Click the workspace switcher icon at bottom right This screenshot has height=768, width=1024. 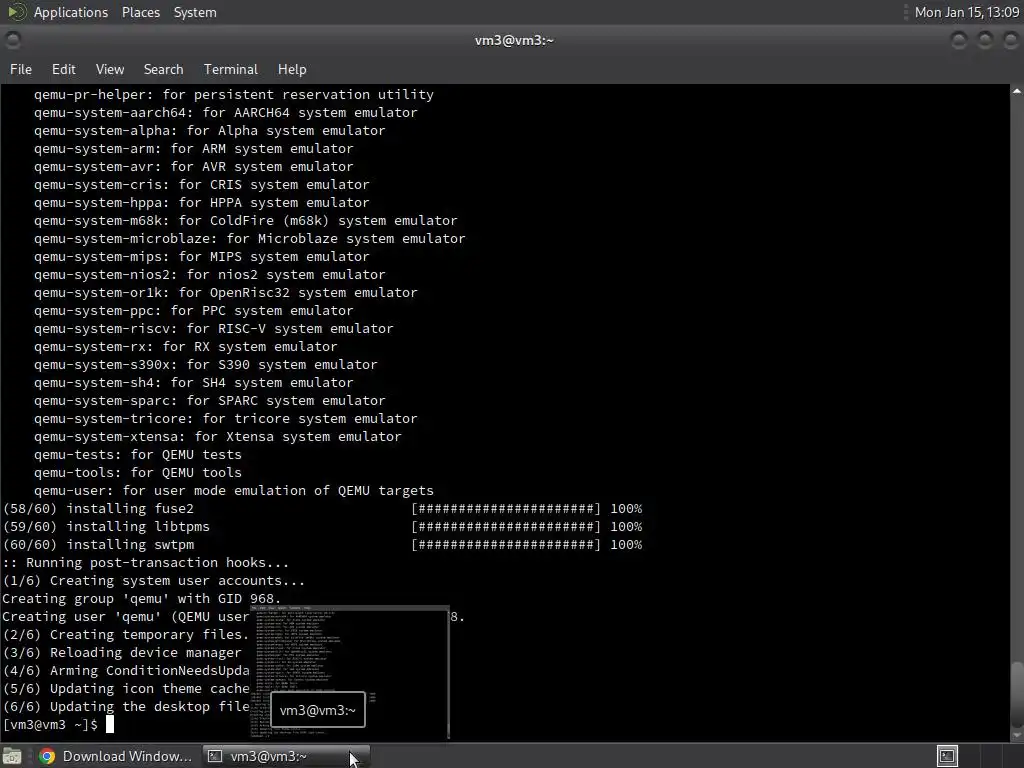(948, 756)
